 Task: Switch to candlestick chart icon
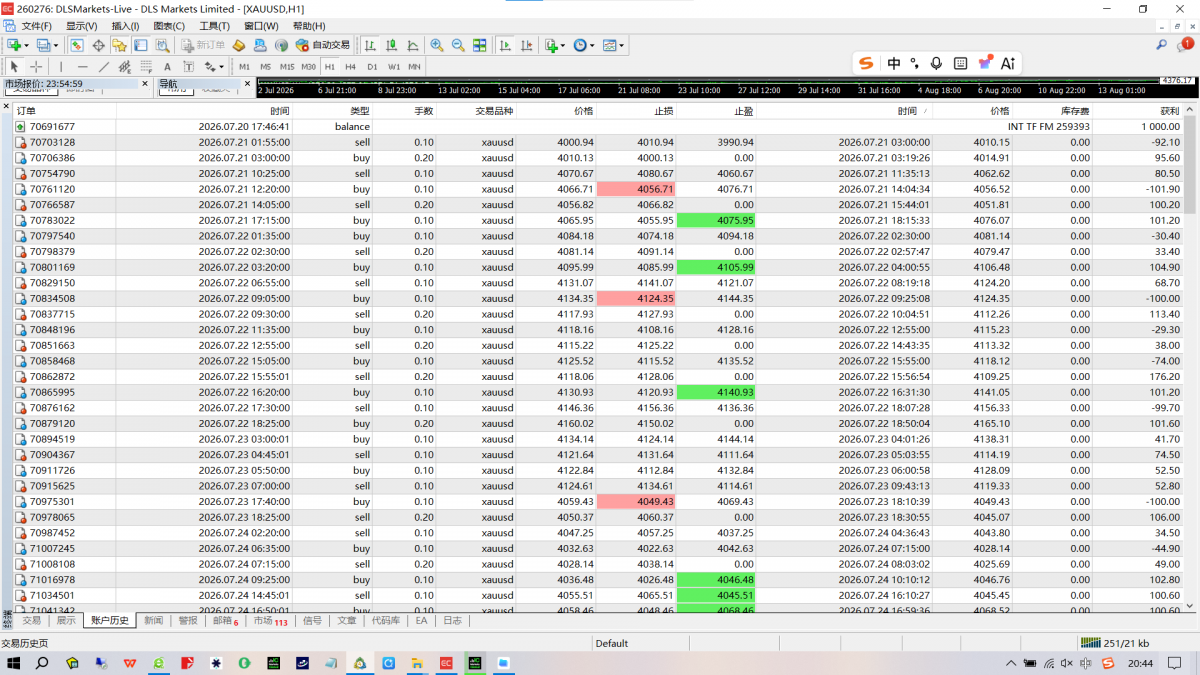391,45
